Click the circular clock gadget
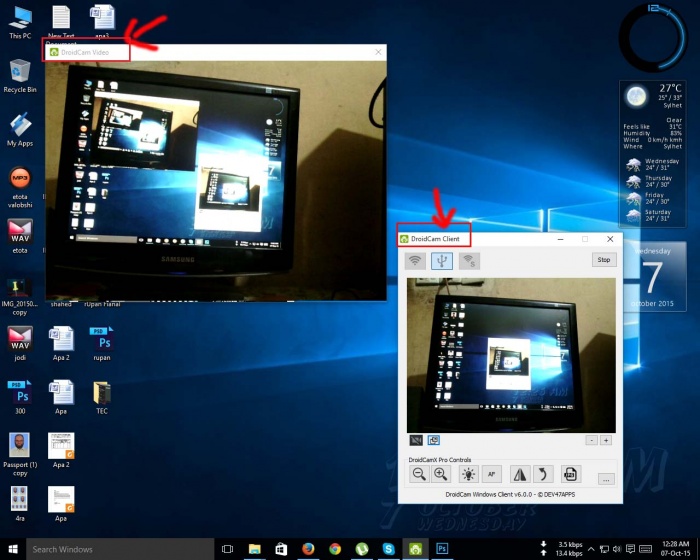The image size is (700, 560). (653, 37)
